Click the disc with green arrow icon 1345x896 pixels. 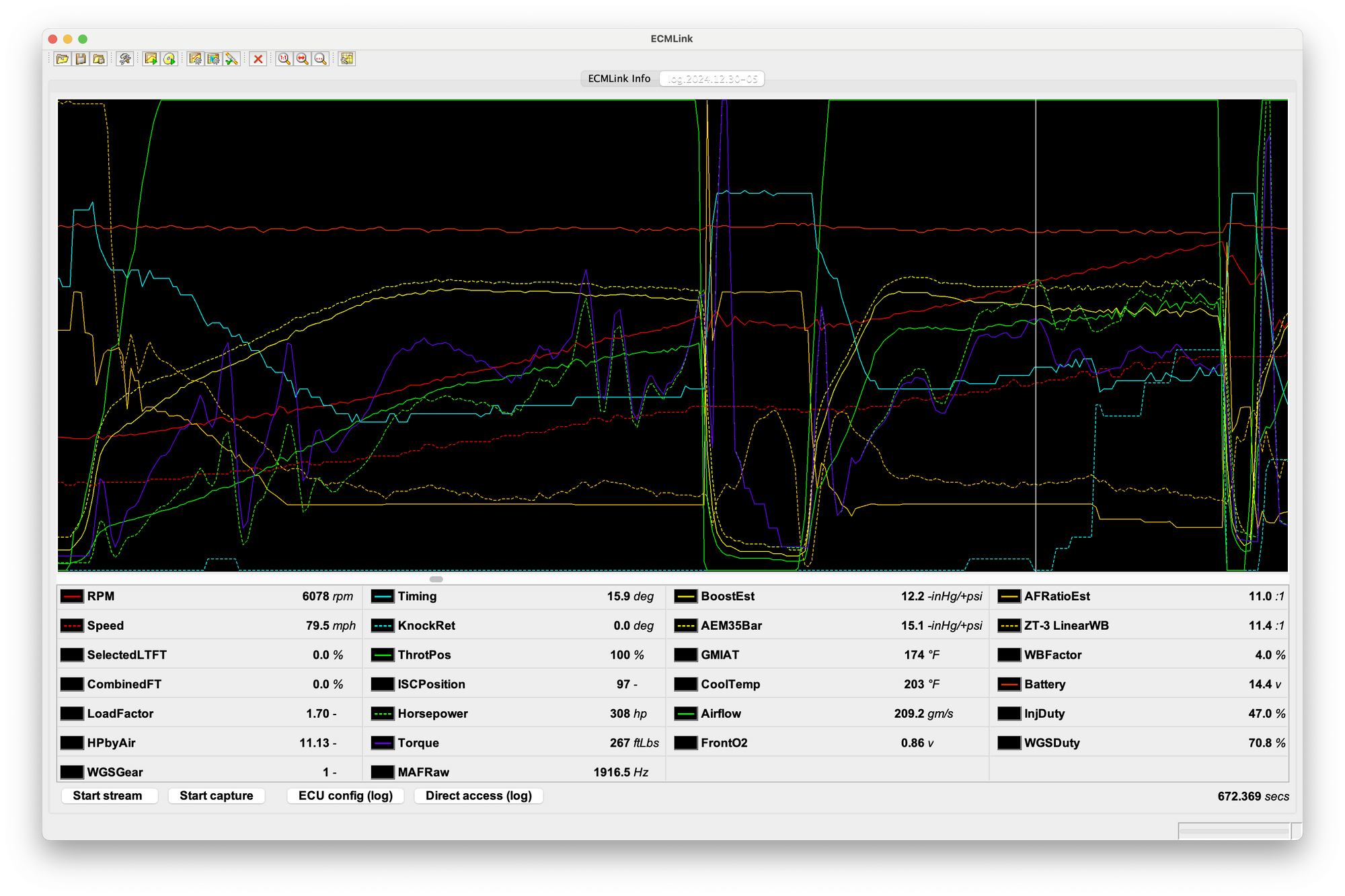tap(169, 59)
